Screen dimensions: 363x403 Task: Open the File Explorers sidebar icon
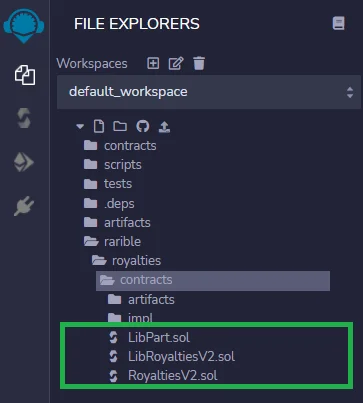[25, 75]
